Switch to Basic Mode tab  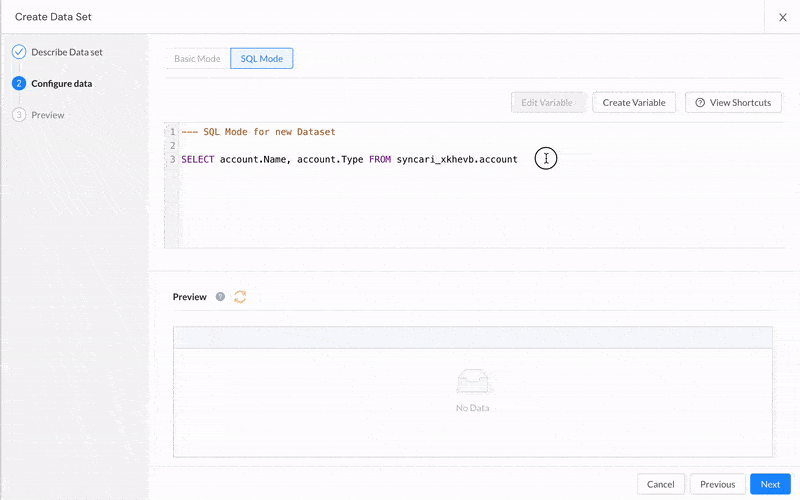tap(197, 59)
